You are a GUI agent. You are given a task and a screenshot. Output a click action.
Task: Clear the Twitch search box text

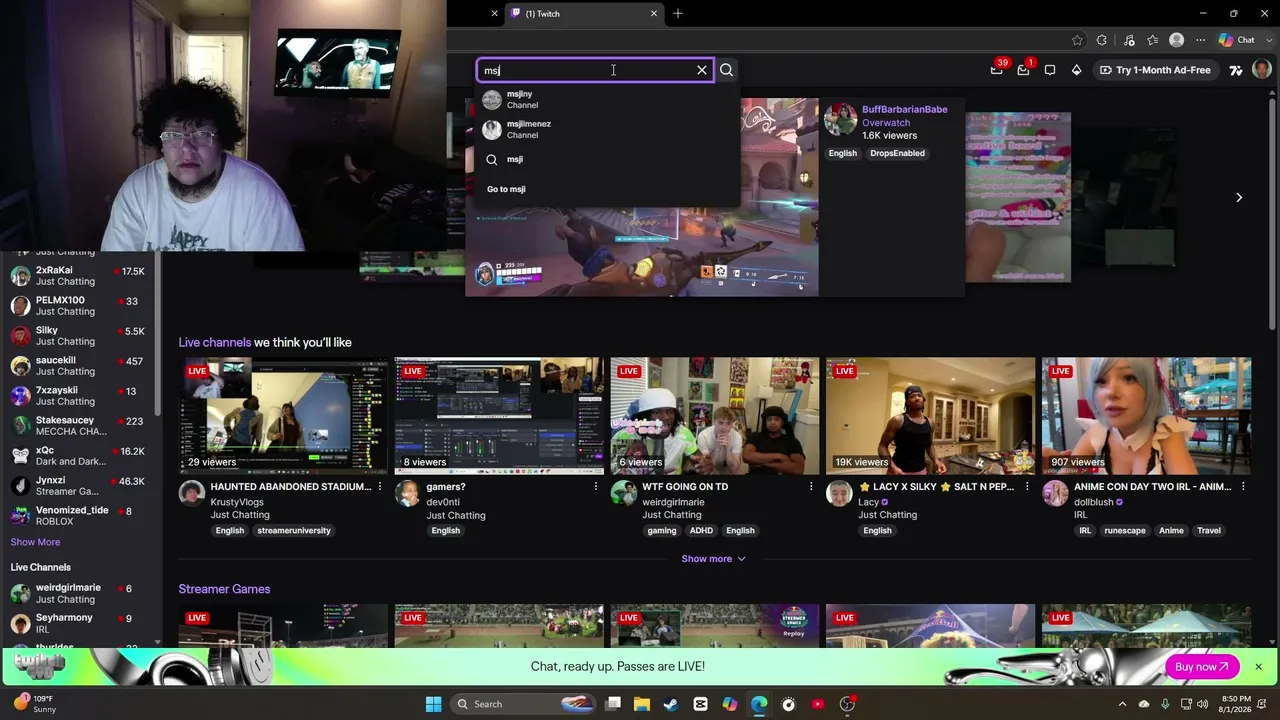[x=702, y=70]
